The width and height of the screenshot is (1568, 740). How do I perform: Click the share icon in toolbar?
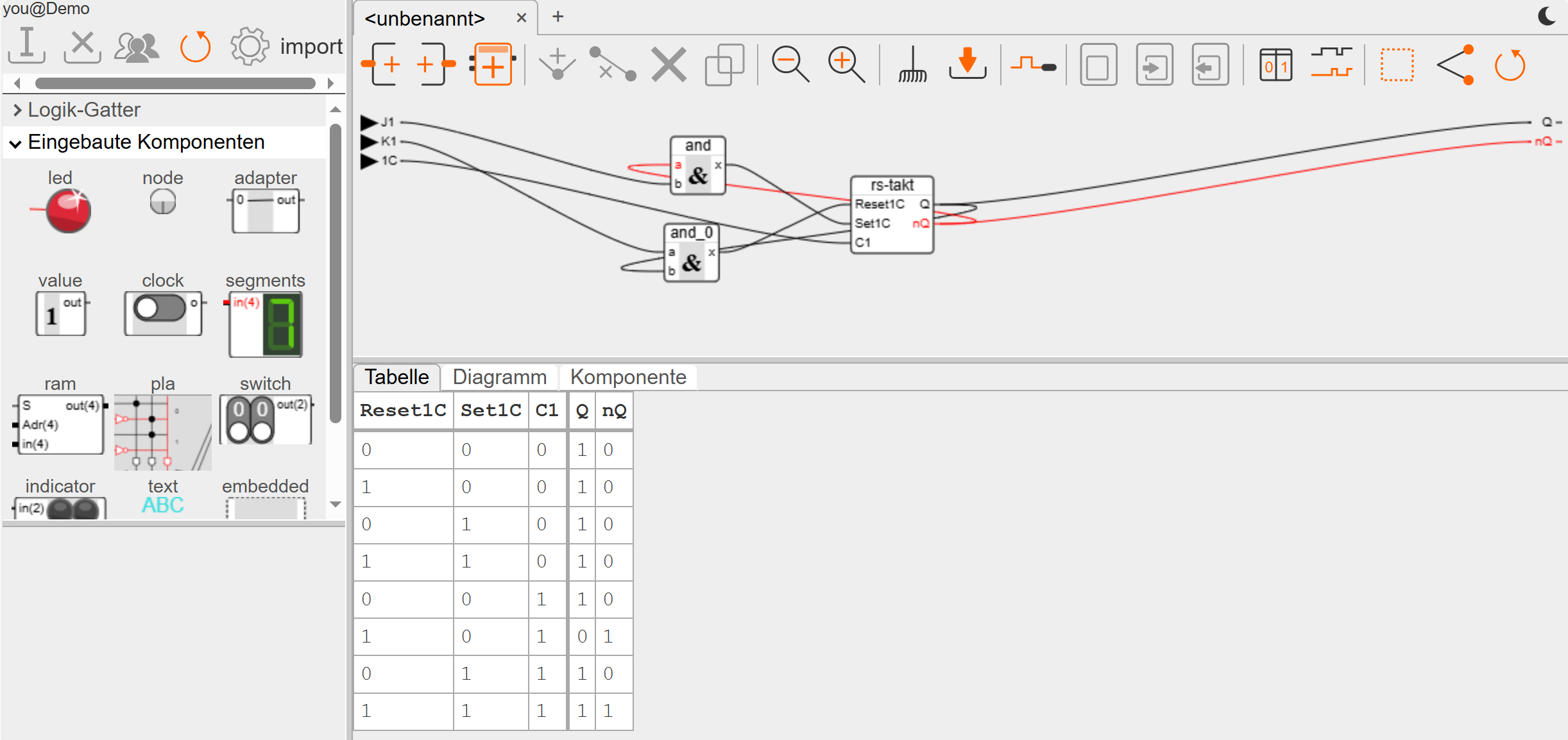point(1454,64)
